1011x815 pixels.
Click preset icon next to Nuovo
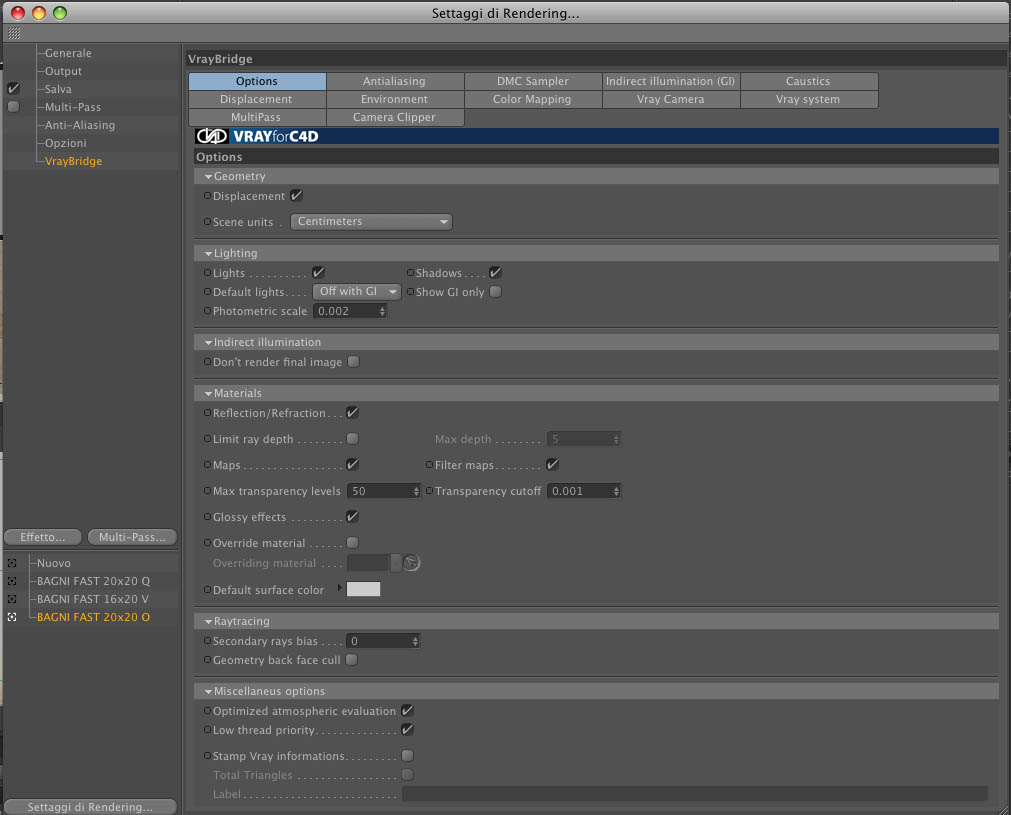click(x=12, y=563)
